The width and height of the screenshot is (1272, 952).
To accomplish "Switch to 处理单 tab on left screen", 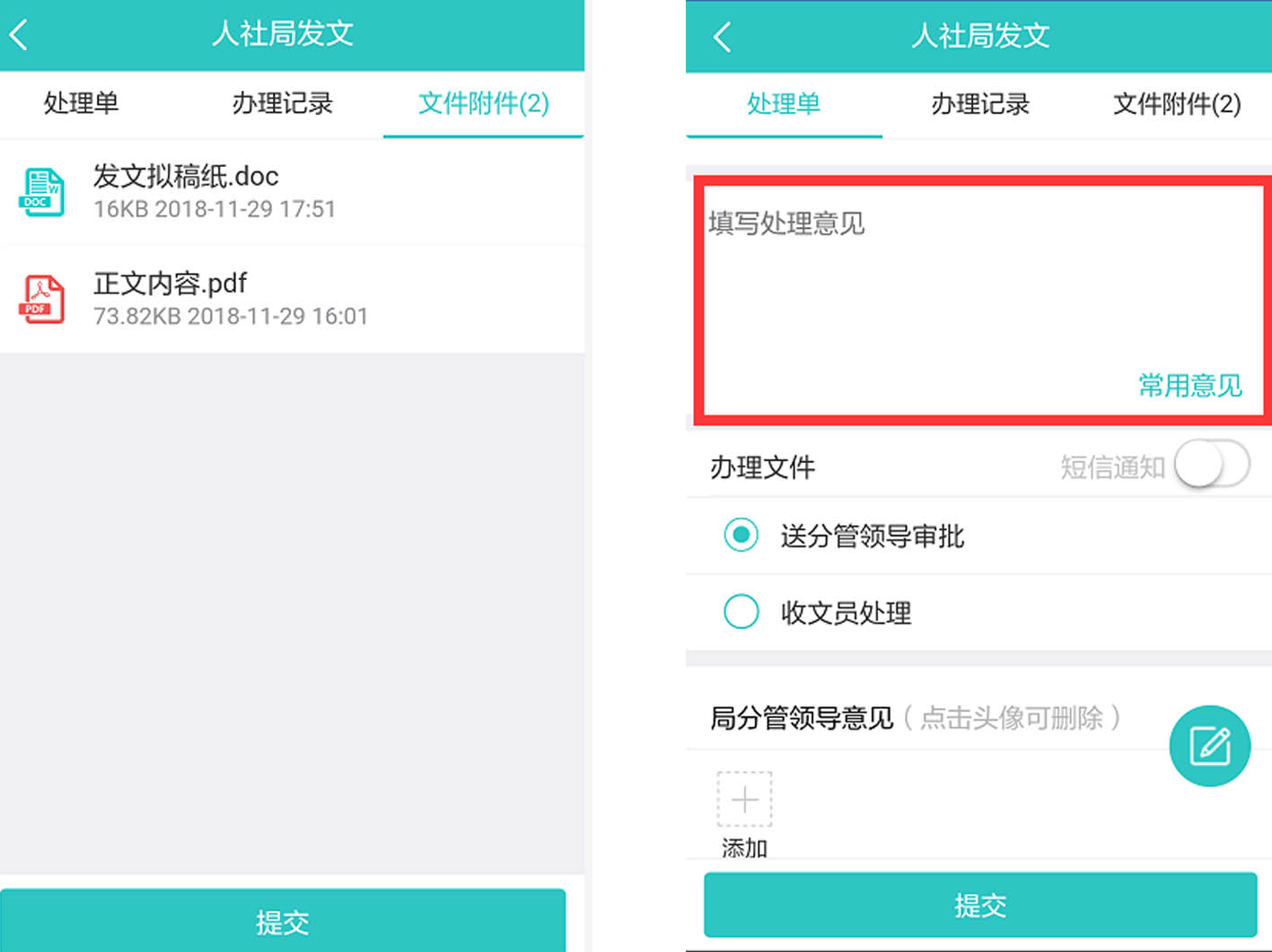I will click(82, 103).
